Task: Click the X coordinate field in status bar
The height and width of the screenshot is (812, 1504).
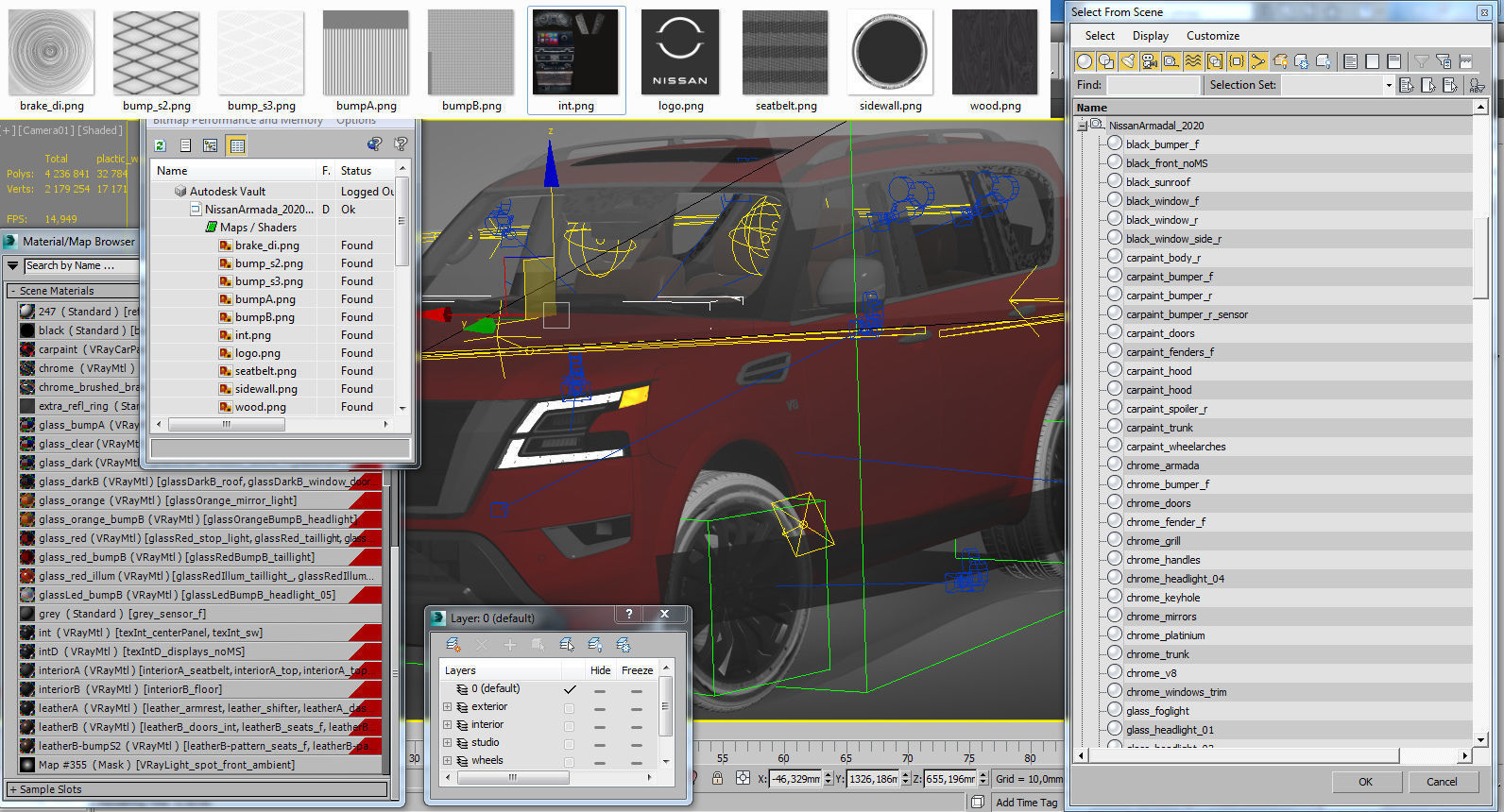Action: coord(795,779)
